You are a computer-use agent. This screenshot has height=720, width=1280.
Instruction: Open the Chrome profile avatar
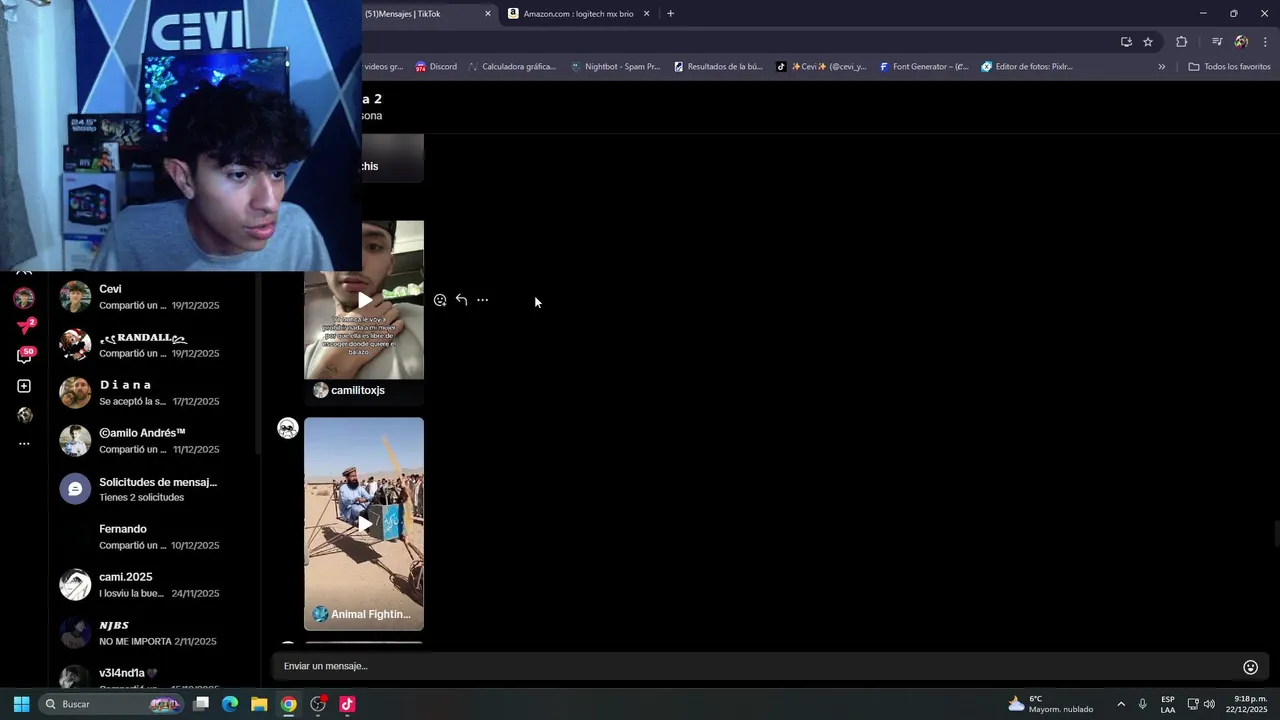[x=1241, y=41]
